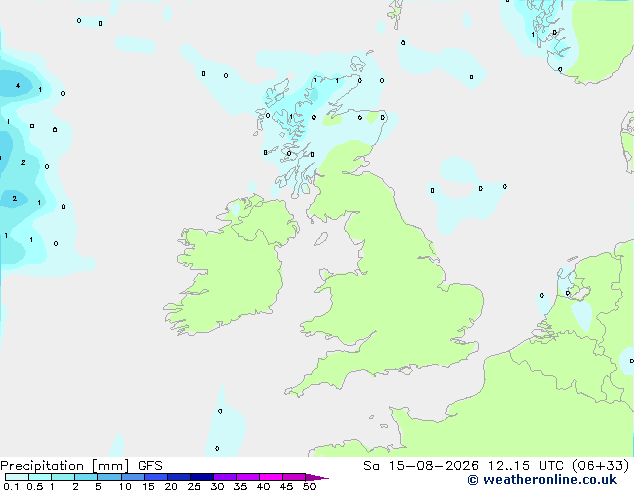Select the forecast date 'Sa 15-08-2026 12..15 UTC (06+33)'
The height and width of the screenshot is (490, 634).
click(496, 466)
